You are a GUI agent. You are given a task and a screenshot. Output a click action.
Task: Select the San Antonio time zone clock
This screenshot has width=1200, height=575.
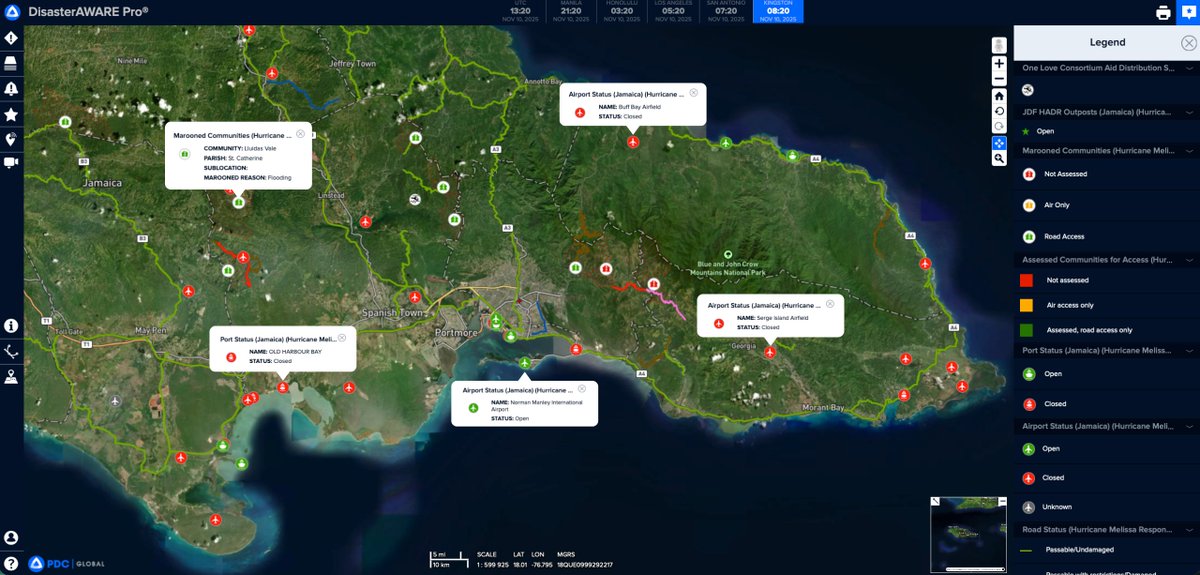pos(725,11)
